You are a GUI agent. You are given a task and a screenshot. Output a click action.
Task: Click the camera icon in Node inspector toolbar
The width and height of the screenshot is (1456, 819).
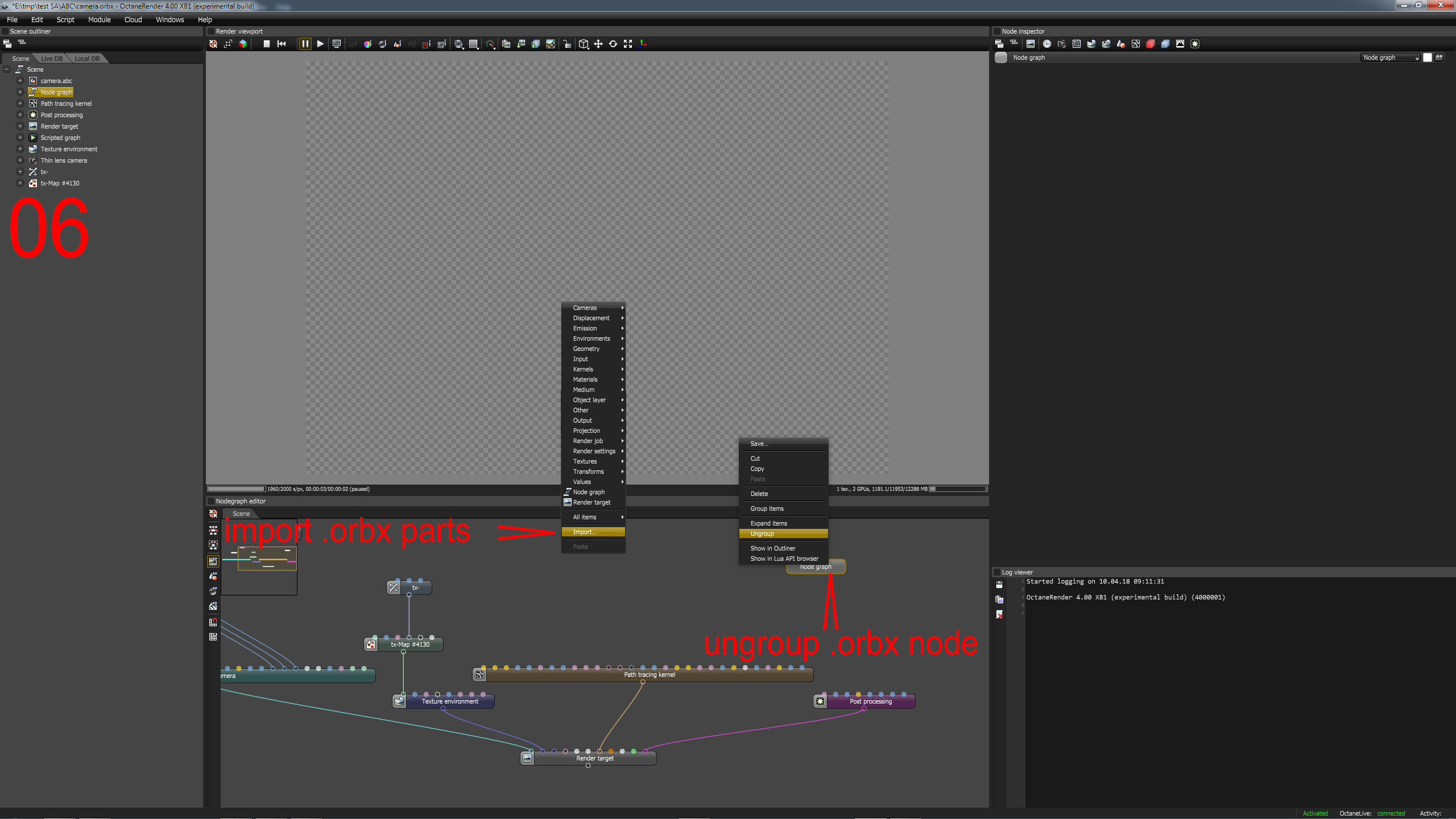point(1061,44)
